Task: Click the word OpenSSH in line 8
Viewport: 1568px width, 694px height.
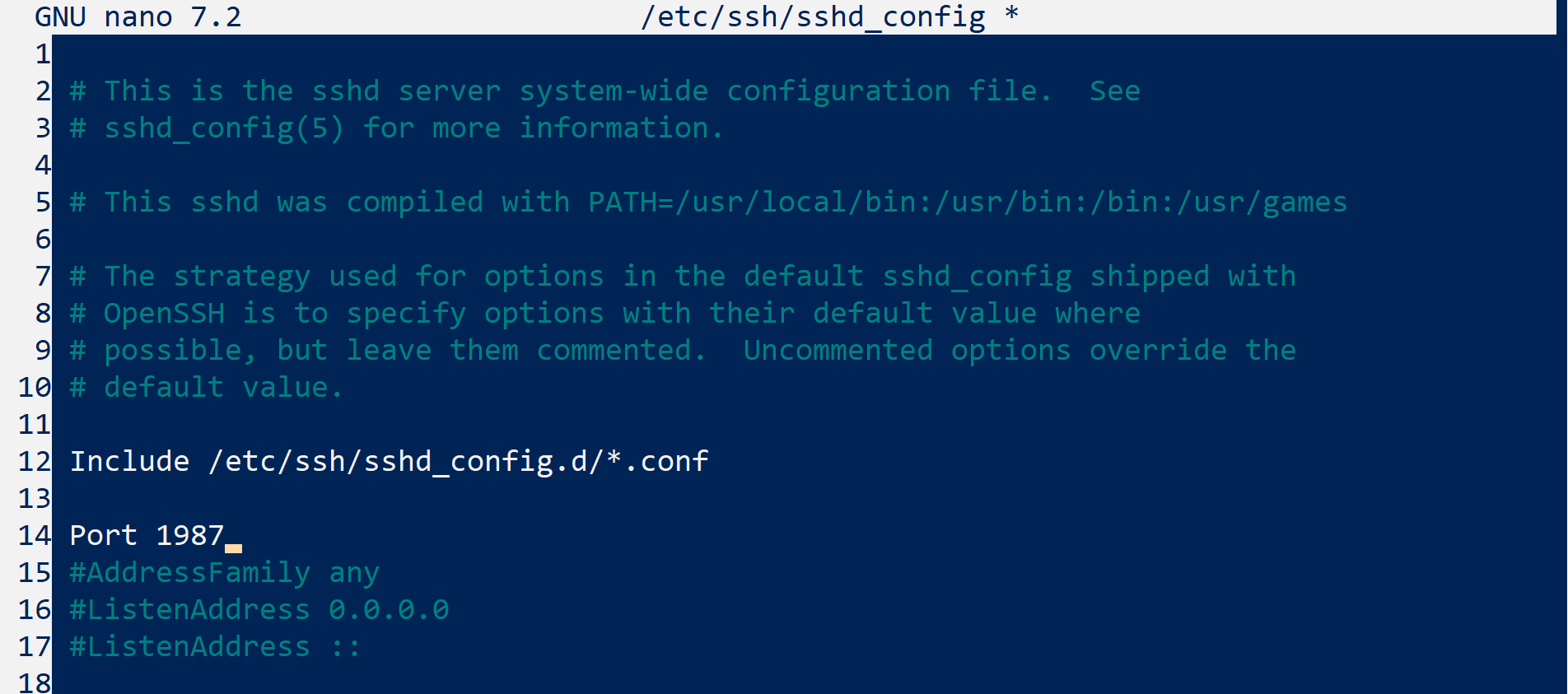Action: pyautogui.click(x=164, y=314)
